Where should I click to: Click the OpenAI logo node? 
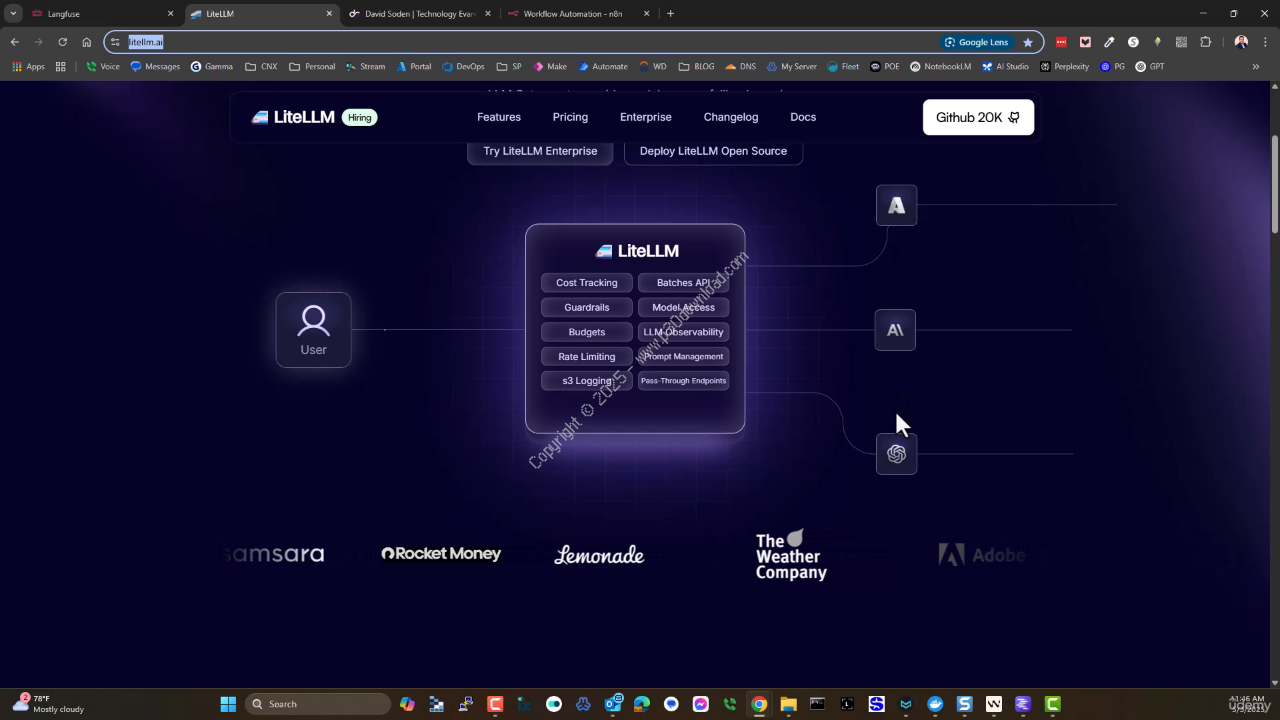point(896,454)
